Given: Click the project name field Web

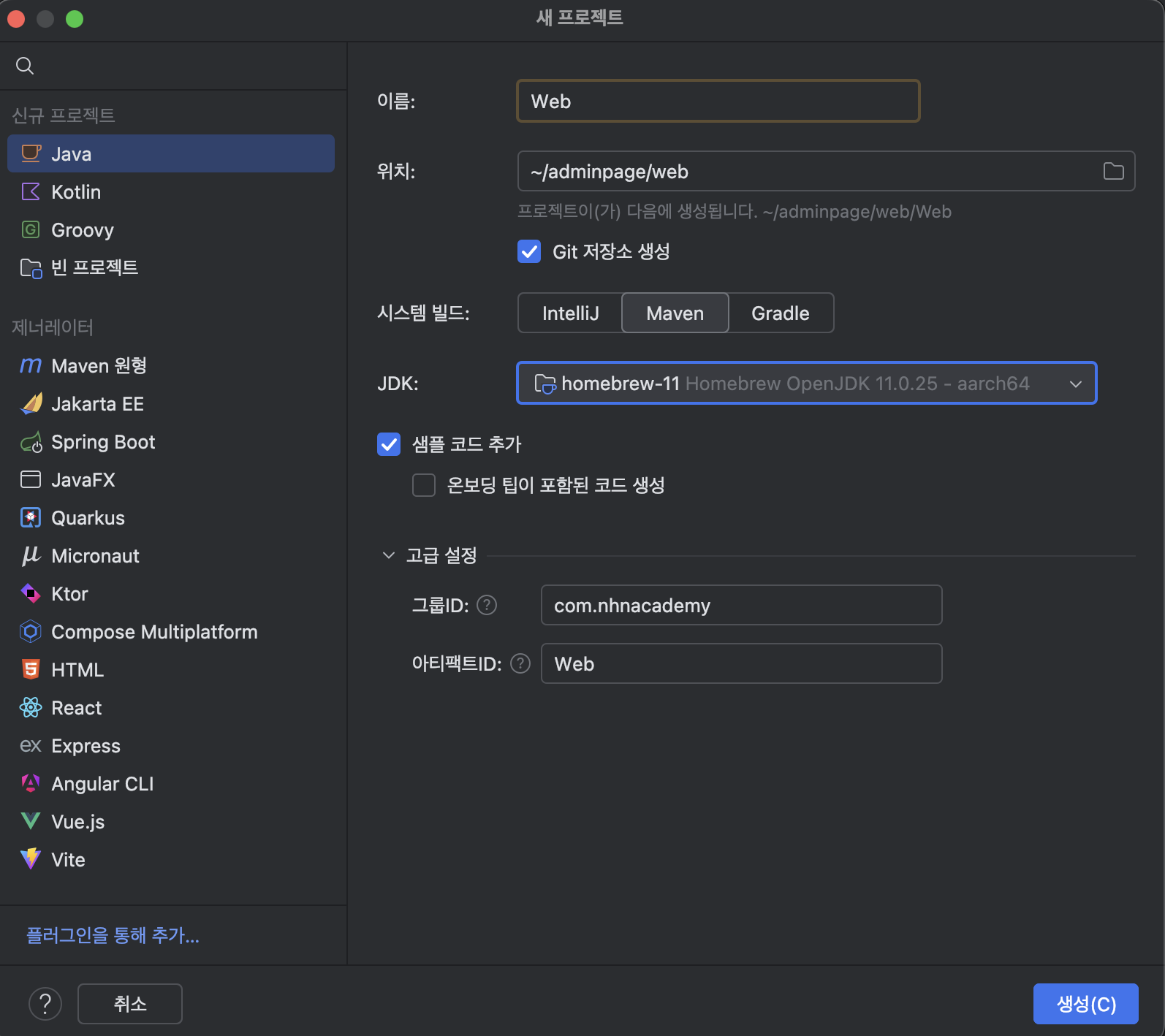Looking at the screenshot, I should tap(718, 101).
